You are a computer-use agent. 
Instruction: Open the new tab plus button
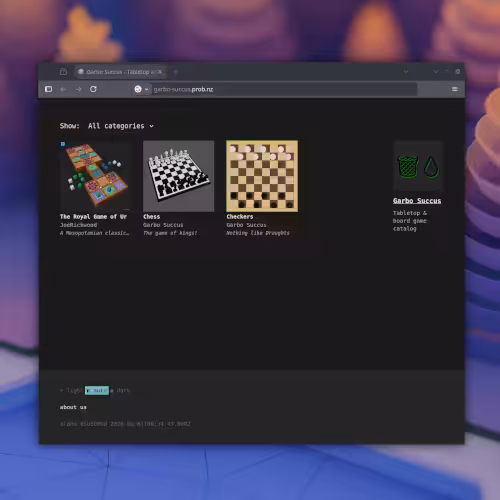[175, 72]
